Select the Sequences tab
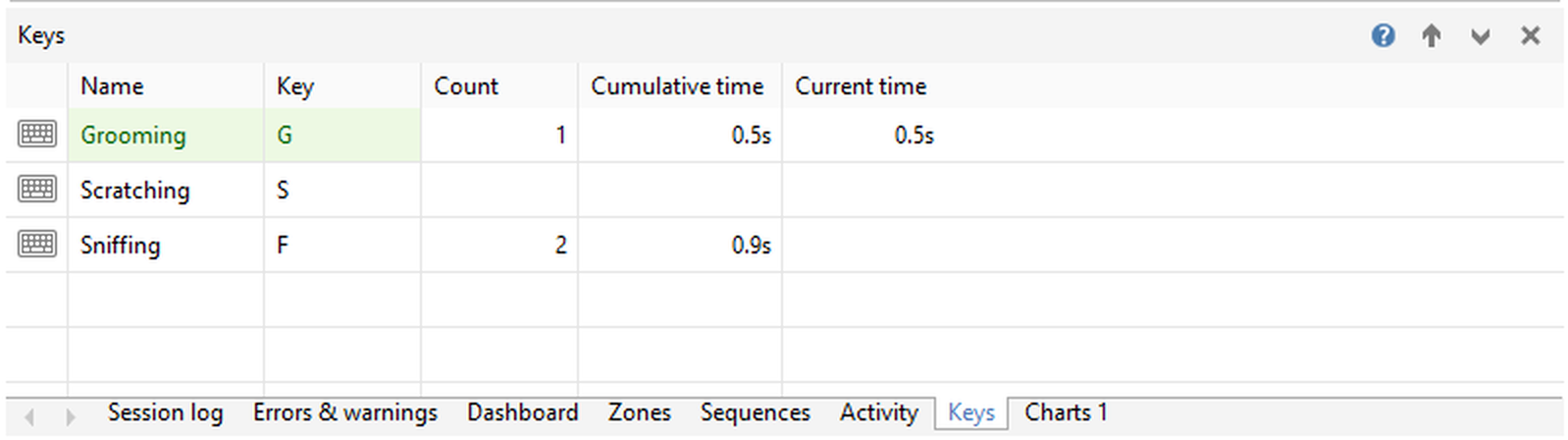Screen dimensions: 1568x440 [755, 413]
